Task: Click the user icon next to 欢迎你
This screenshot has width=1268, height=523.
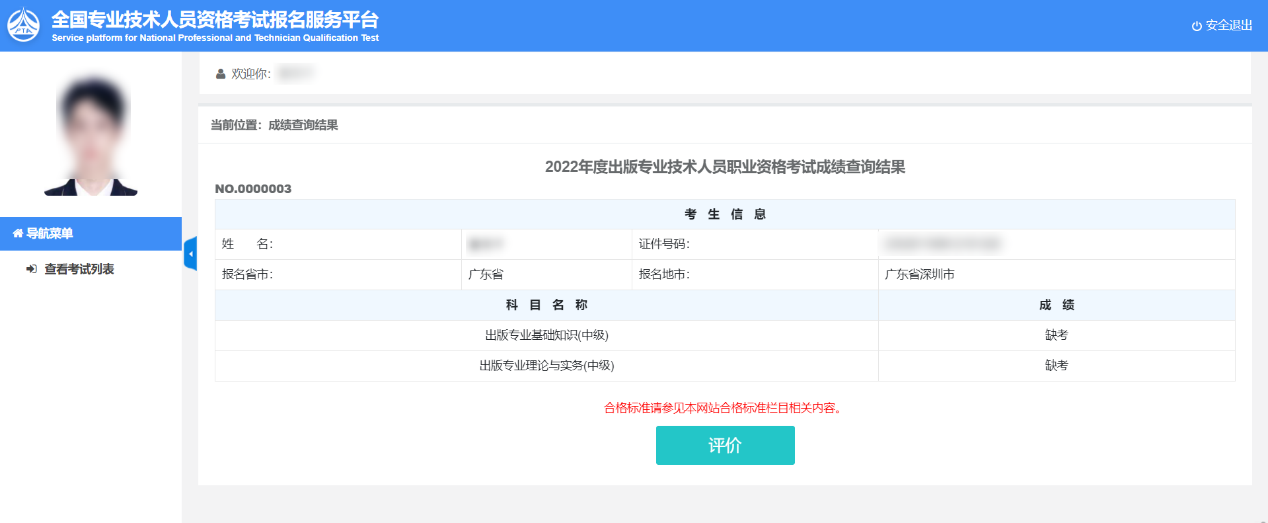Action: pos(221,74)
